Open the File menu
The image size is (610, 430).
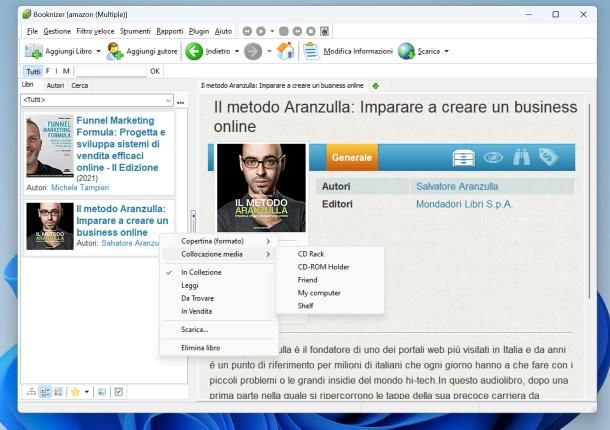32,31
